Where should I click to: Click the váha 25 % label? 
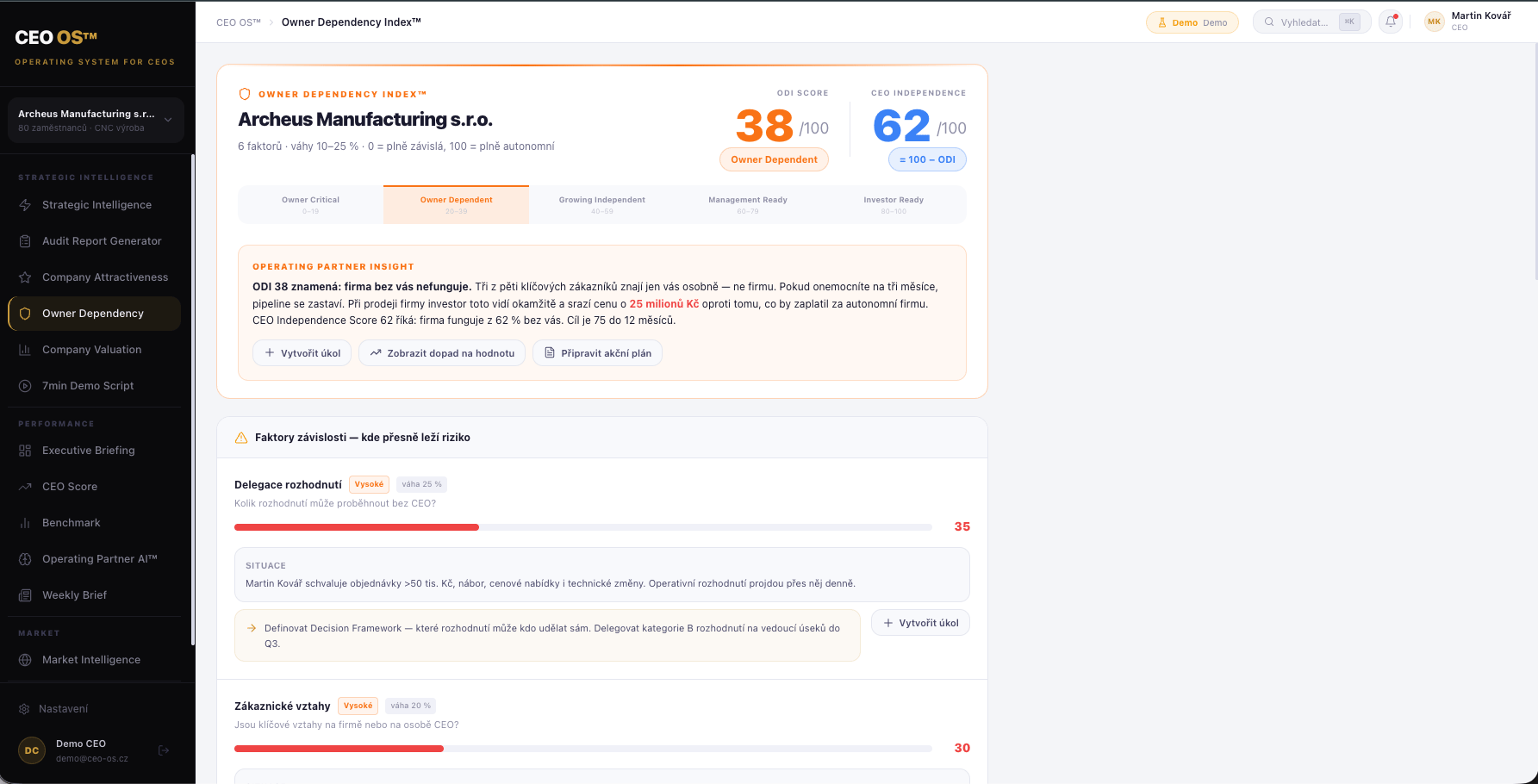(421, 484)
